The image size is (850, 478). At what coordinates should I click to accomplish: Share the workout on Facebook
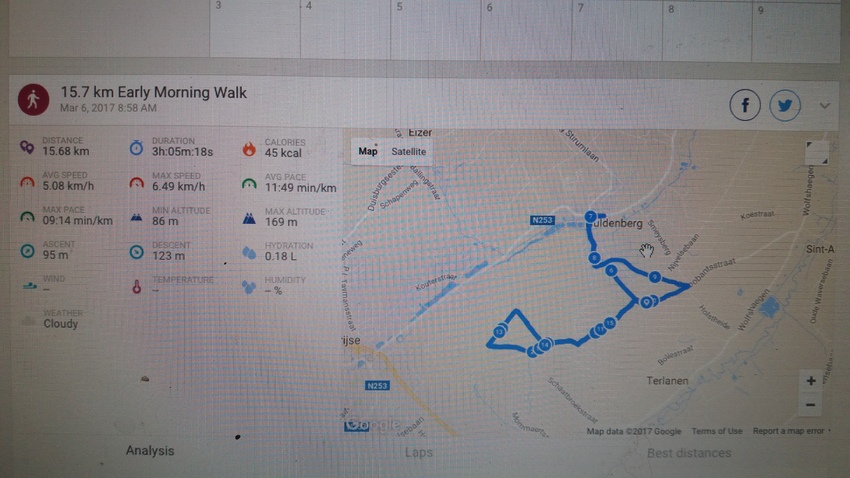tap(745, 105)
